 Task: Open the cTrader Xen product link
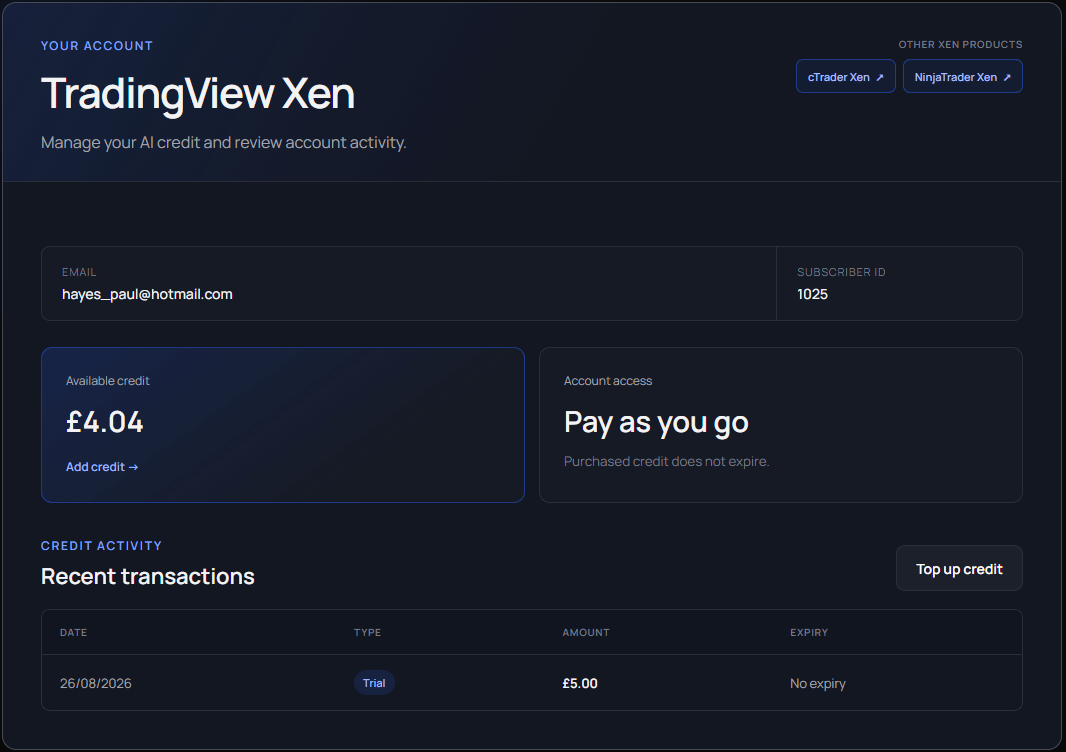pyautogui.click(x=845, y=77)
